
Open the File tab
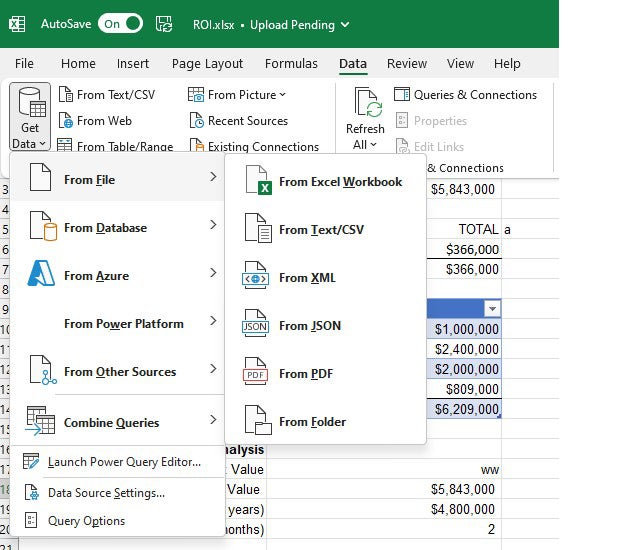pyautogui.click(x=24, y=64)
